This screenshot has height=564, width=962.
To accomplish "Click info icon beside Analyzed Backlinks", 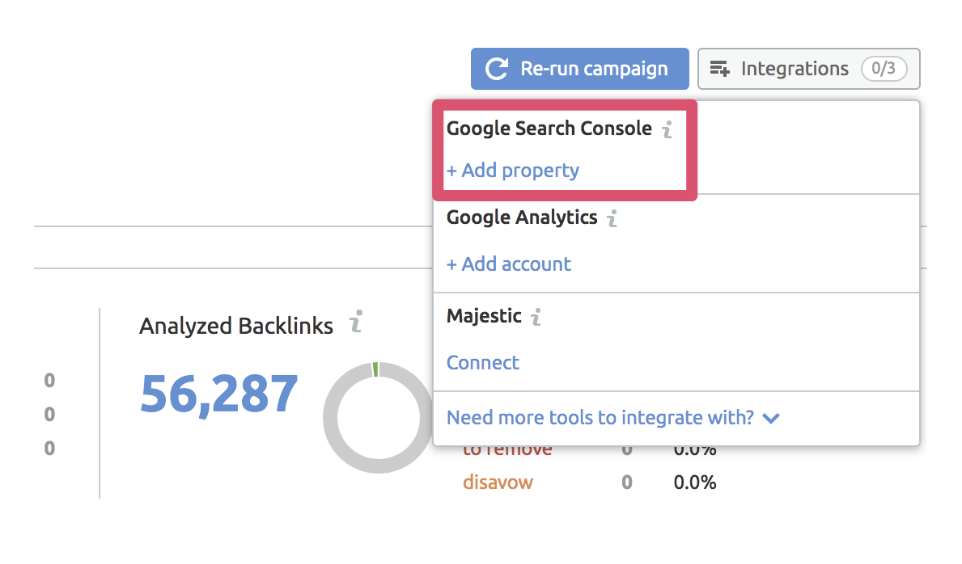I will point(355,323).
